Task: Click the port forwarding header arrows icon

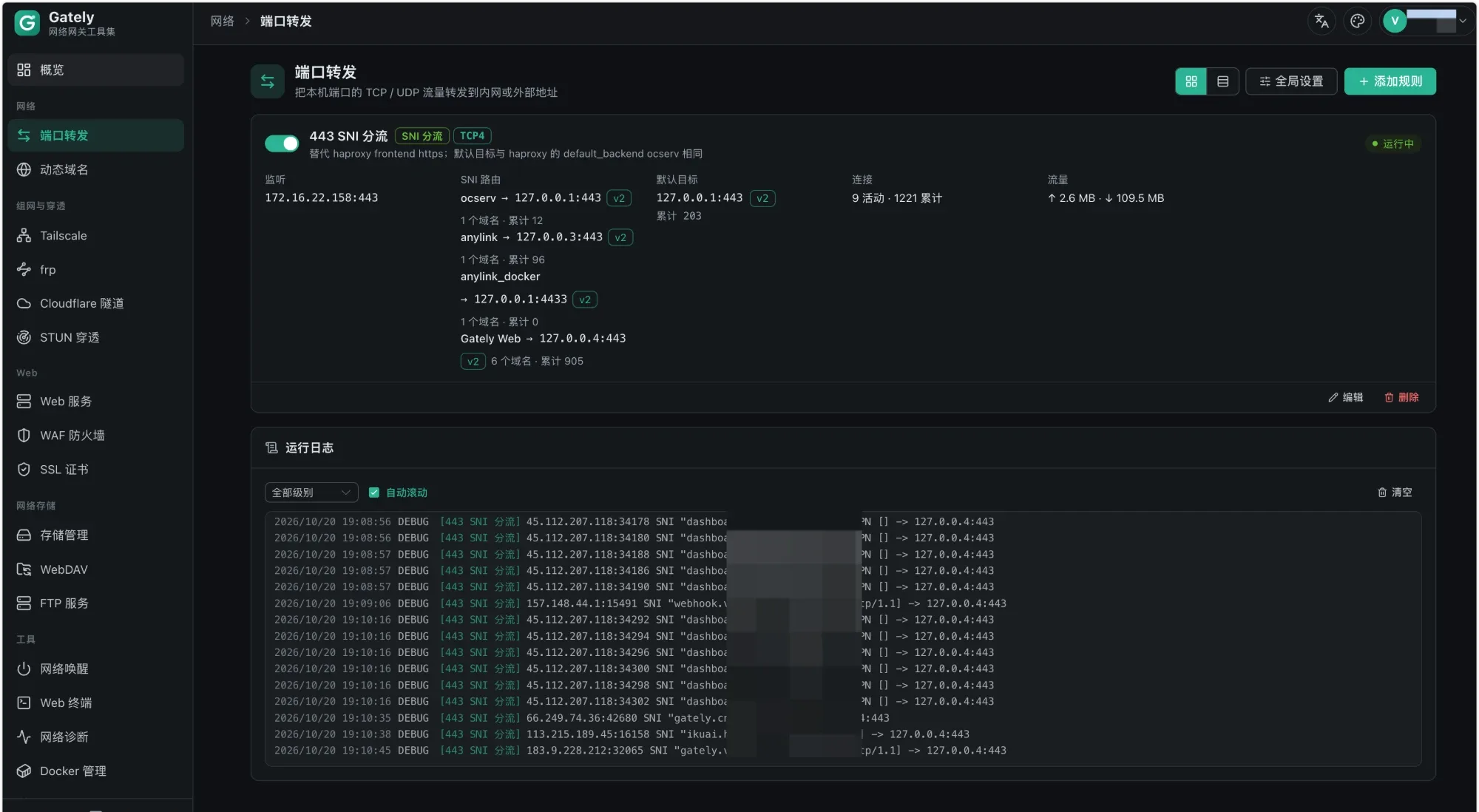Action: coord(268,81)
